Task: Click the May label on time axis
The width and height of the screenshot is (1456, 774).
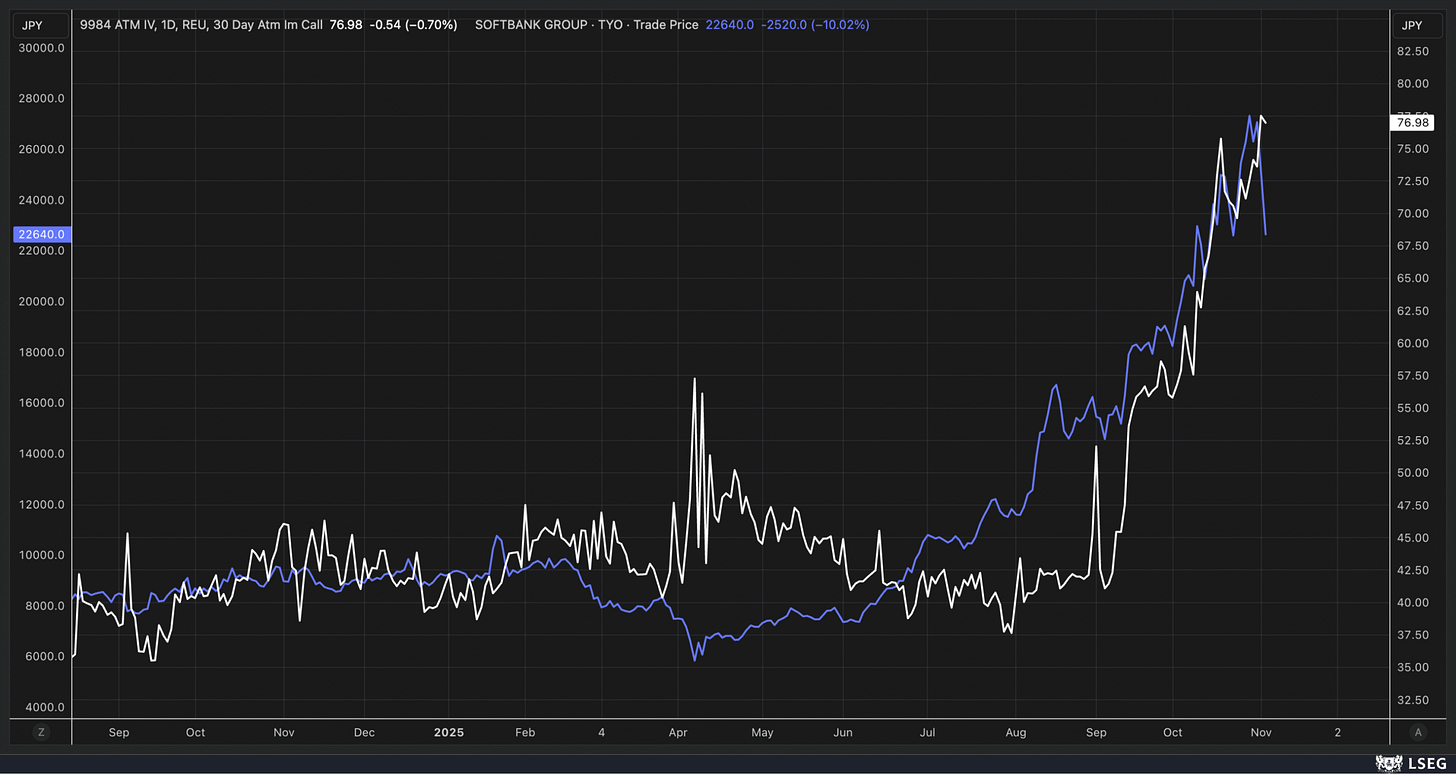Action: pos(762,732)
